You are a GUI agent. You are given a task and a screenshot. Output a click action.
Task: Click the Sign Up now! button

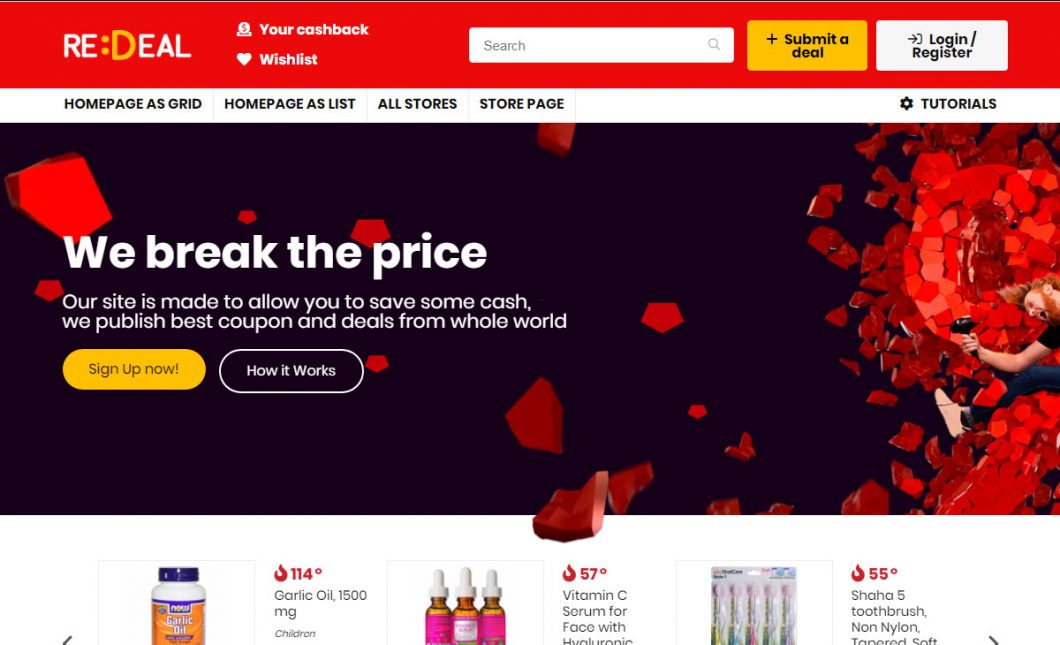point(134,369)
